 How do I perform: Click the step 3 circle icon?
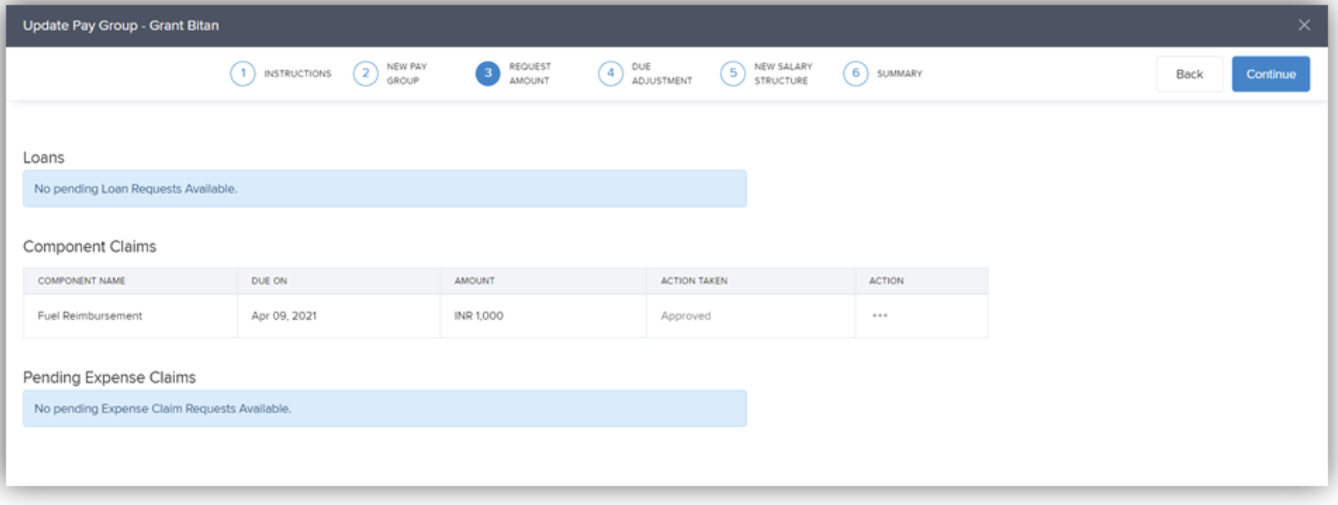[488, 74]
